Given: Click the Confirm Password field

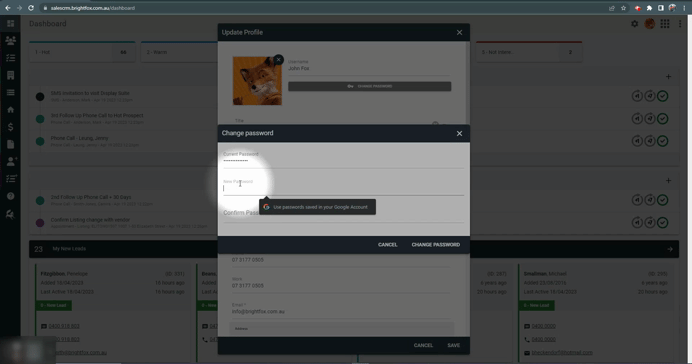Looking at the screenshot, I should (x=343, y=213).
